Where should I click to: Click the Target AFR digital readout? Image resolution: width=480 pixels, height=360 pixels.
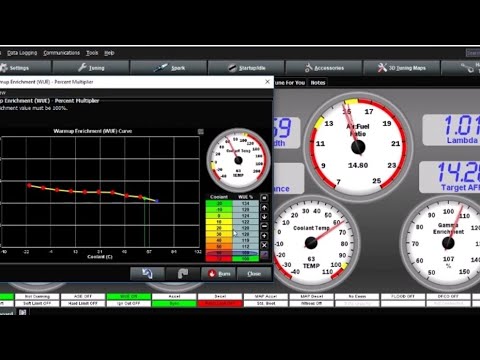pyautogui.click(x=449, y=177)
